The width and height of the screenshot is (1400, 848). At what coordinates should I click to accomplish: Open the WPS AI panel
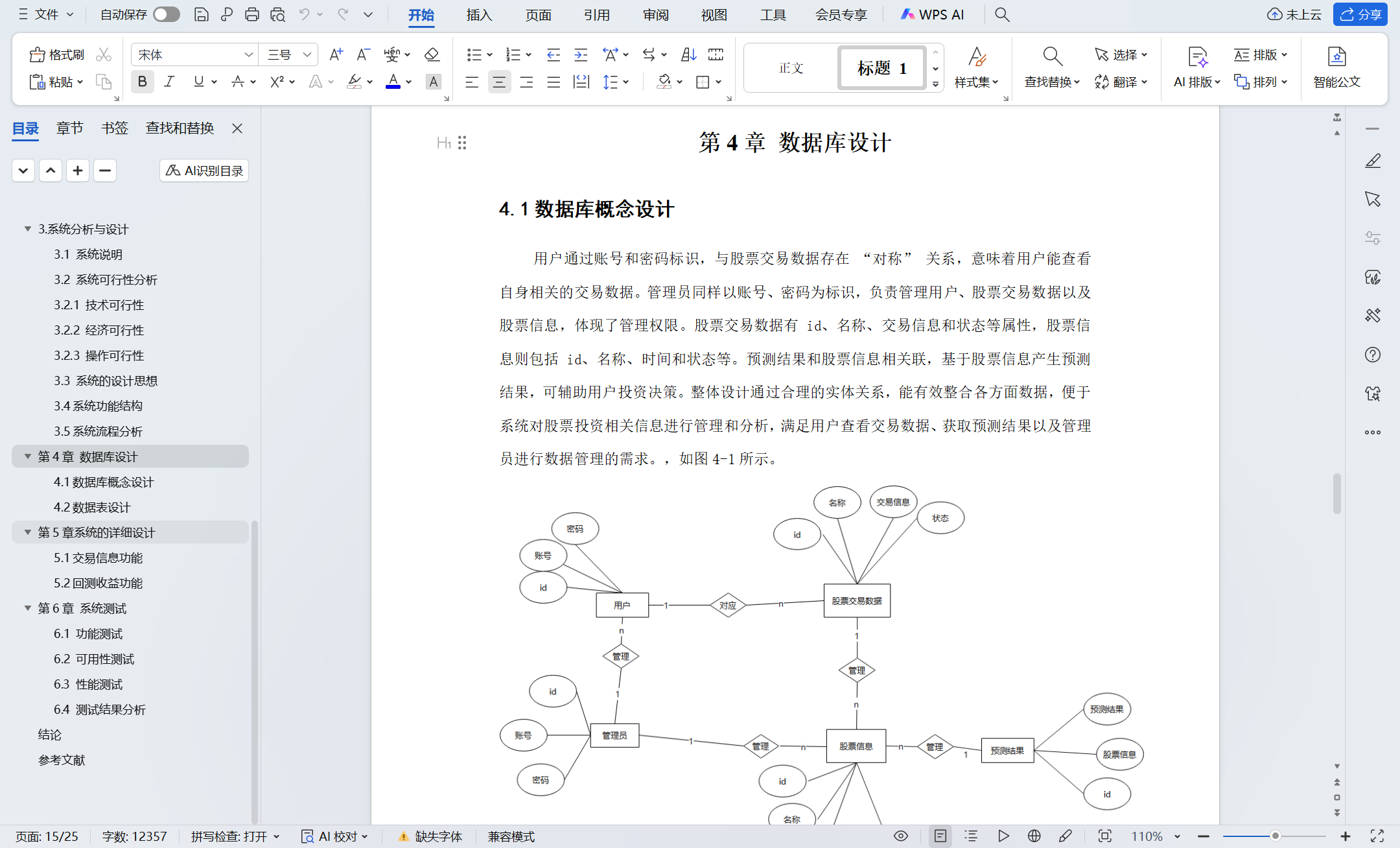click(932, 14)
